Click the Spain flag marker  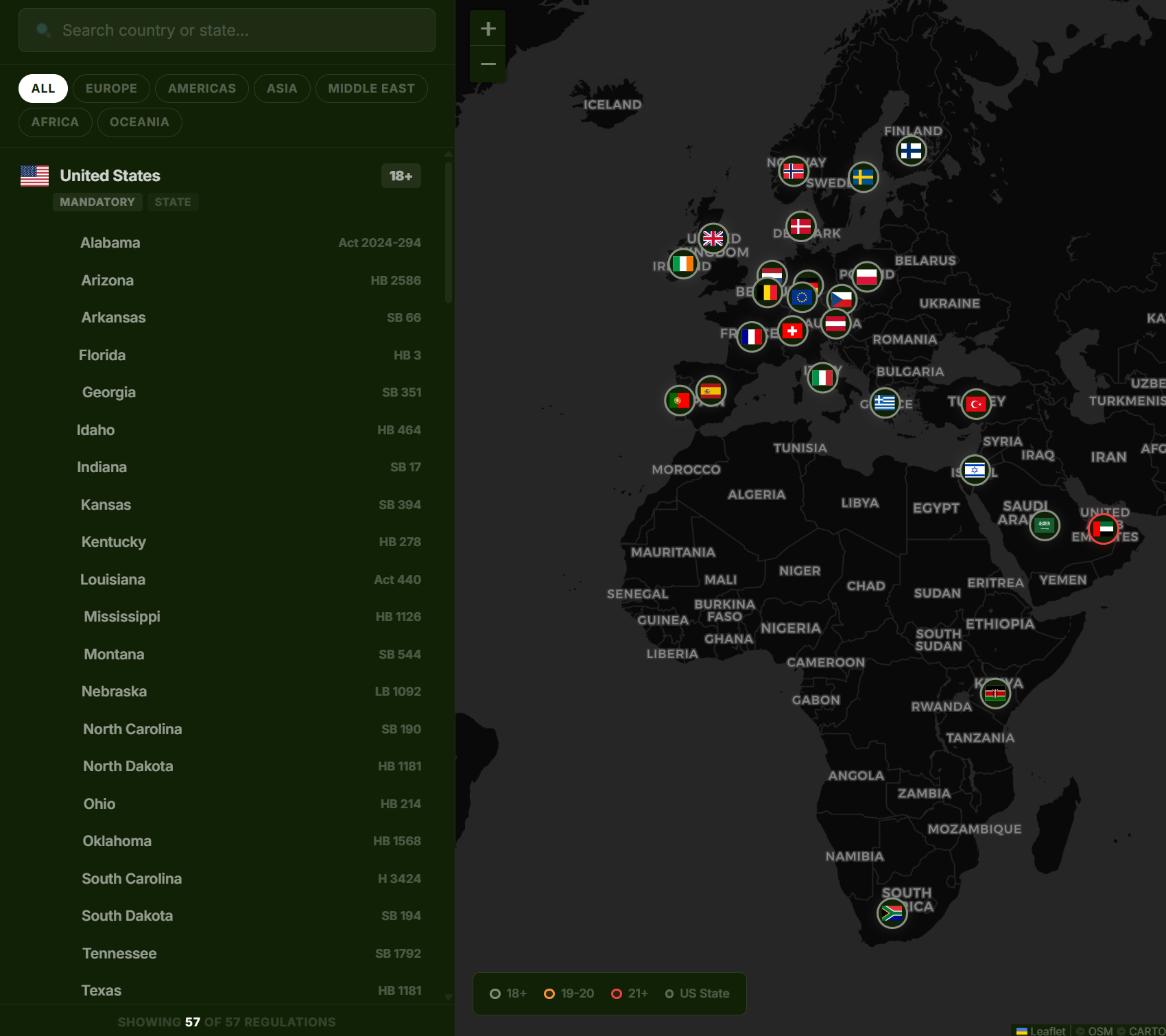coord(711,391)
